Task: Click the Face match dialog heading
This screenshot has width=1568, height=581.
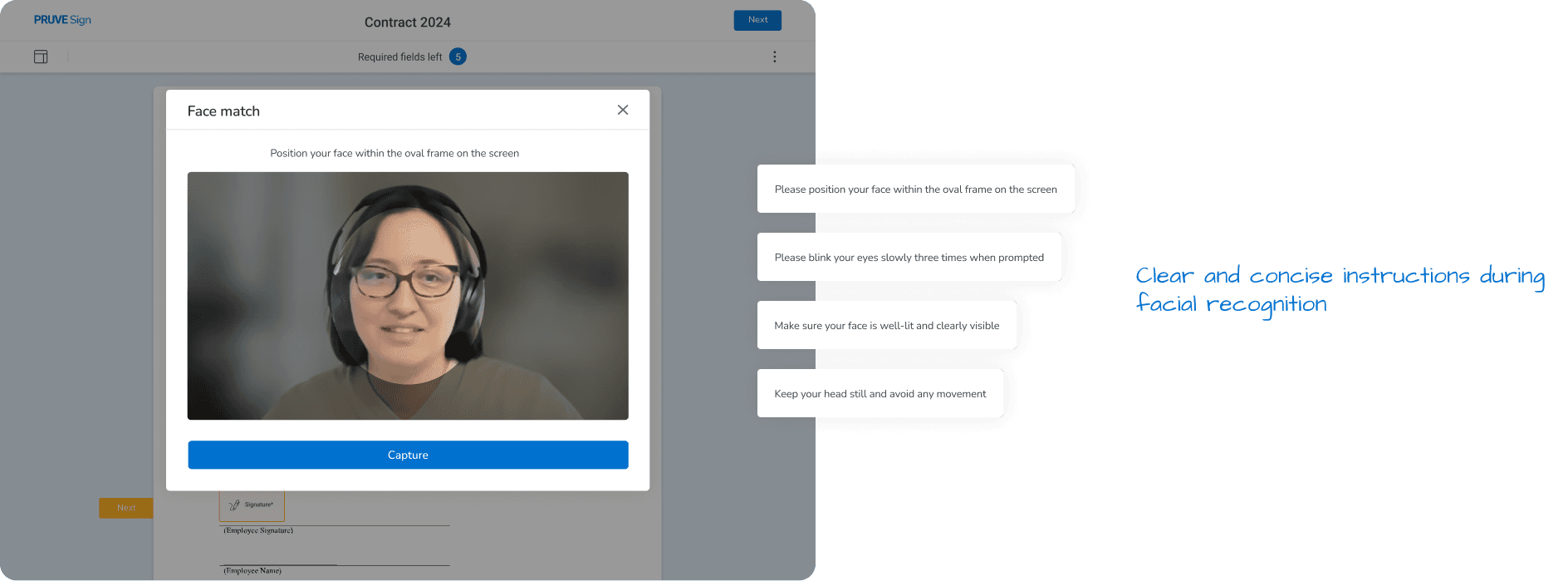Action: pyautogui.click(x=223, y=111)
